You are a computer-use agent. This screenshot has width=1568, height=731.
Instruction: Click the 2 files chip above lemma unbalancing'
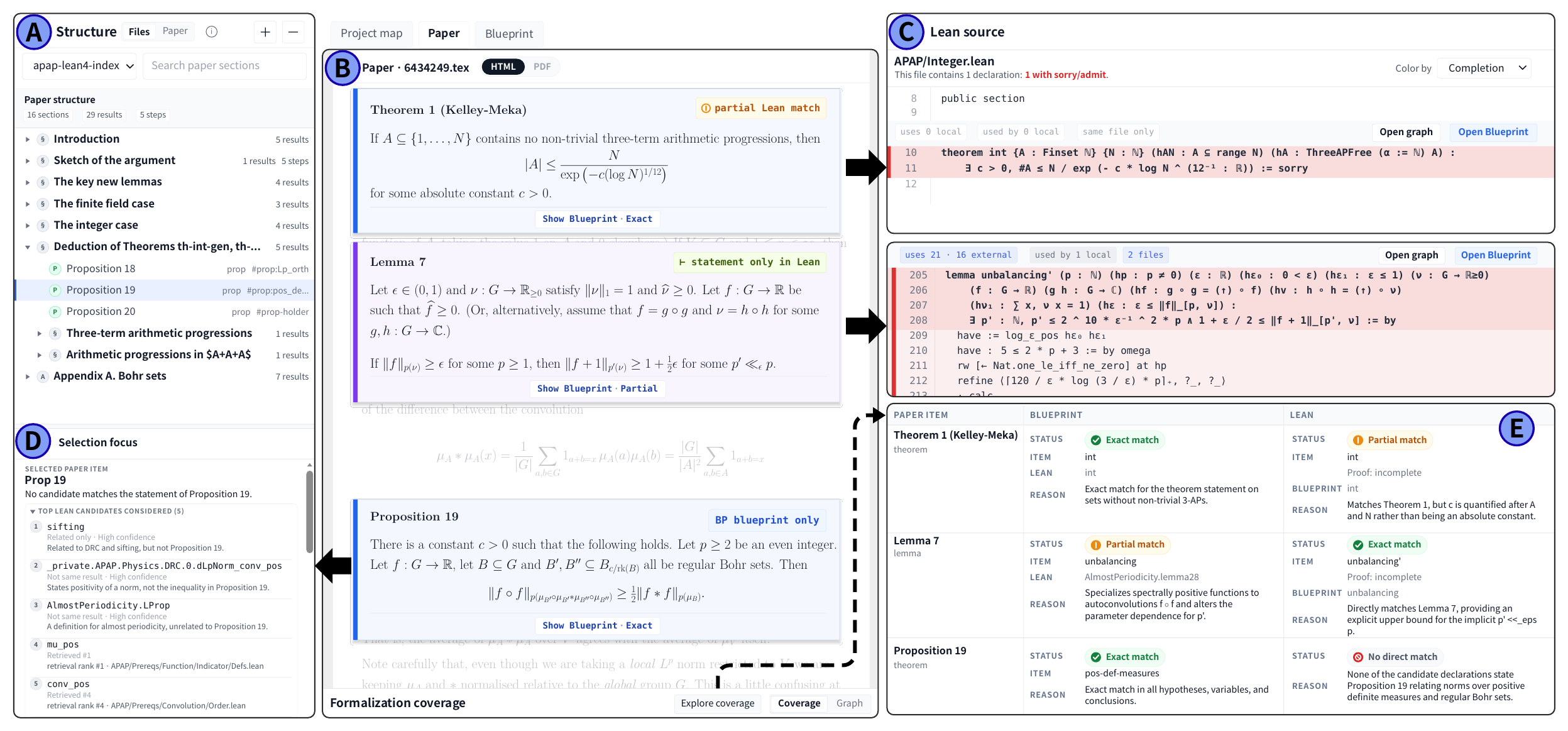[1145, 255]
